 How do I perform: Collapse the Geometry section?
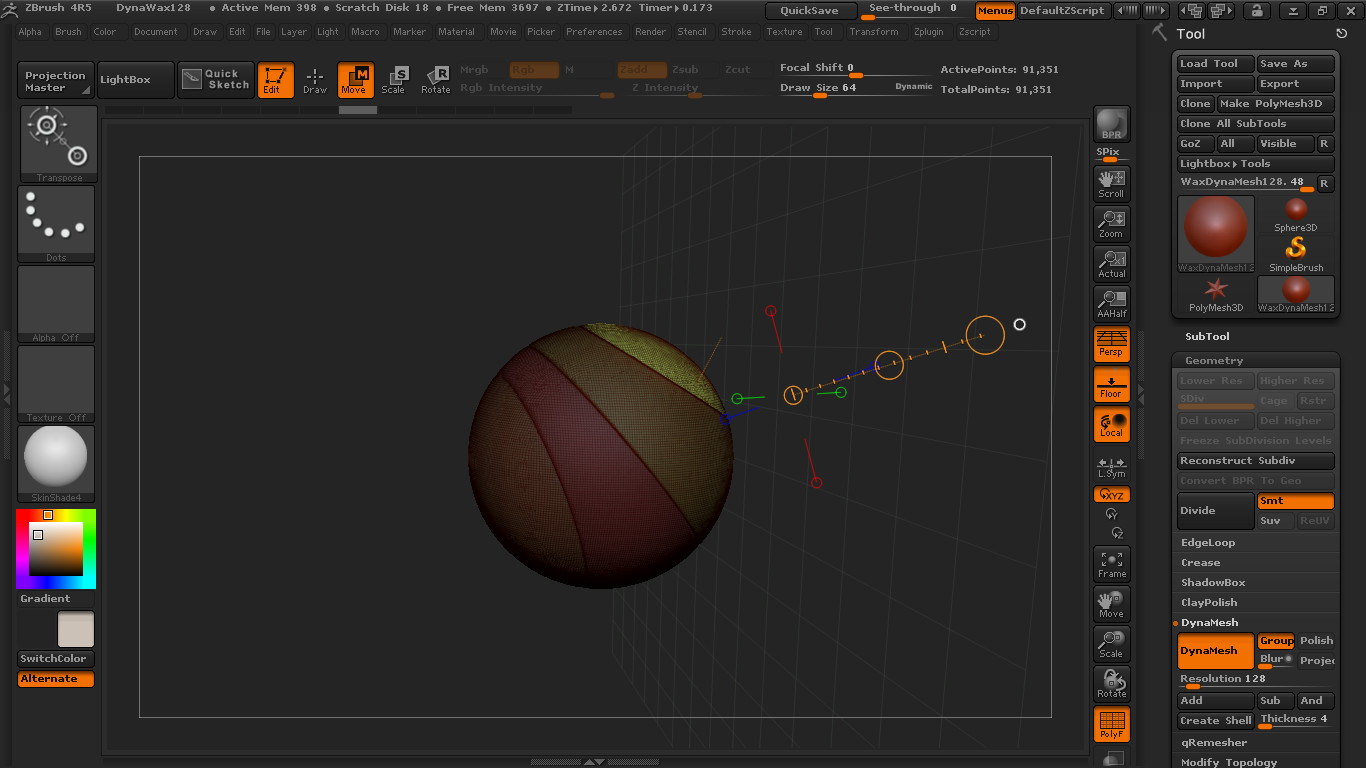coord(1214,361)
